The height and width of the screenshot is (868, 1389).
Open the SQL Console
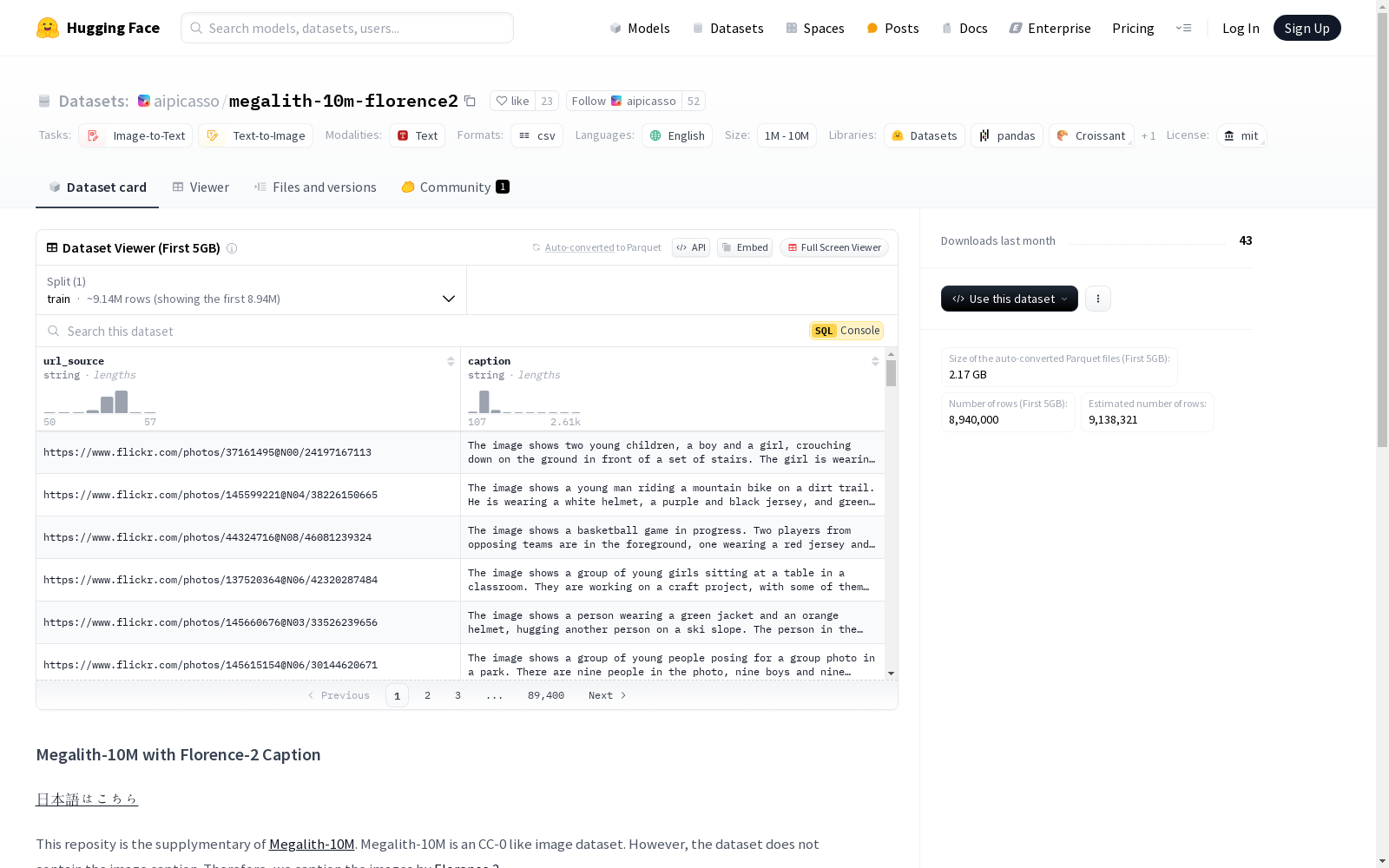846,331
